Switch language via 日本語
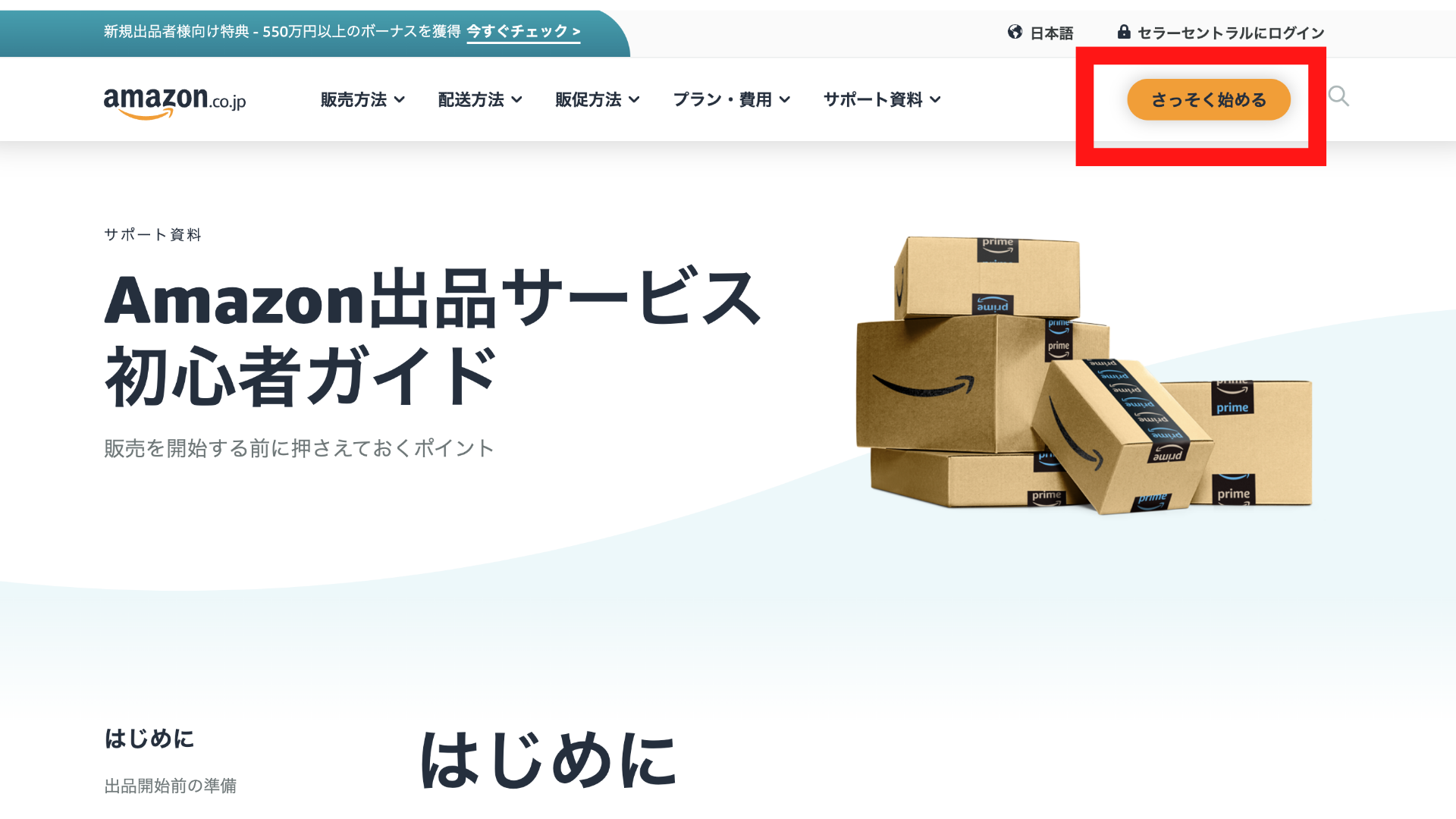This screenshot has width=1456, height=819. tap(1051, 33)
